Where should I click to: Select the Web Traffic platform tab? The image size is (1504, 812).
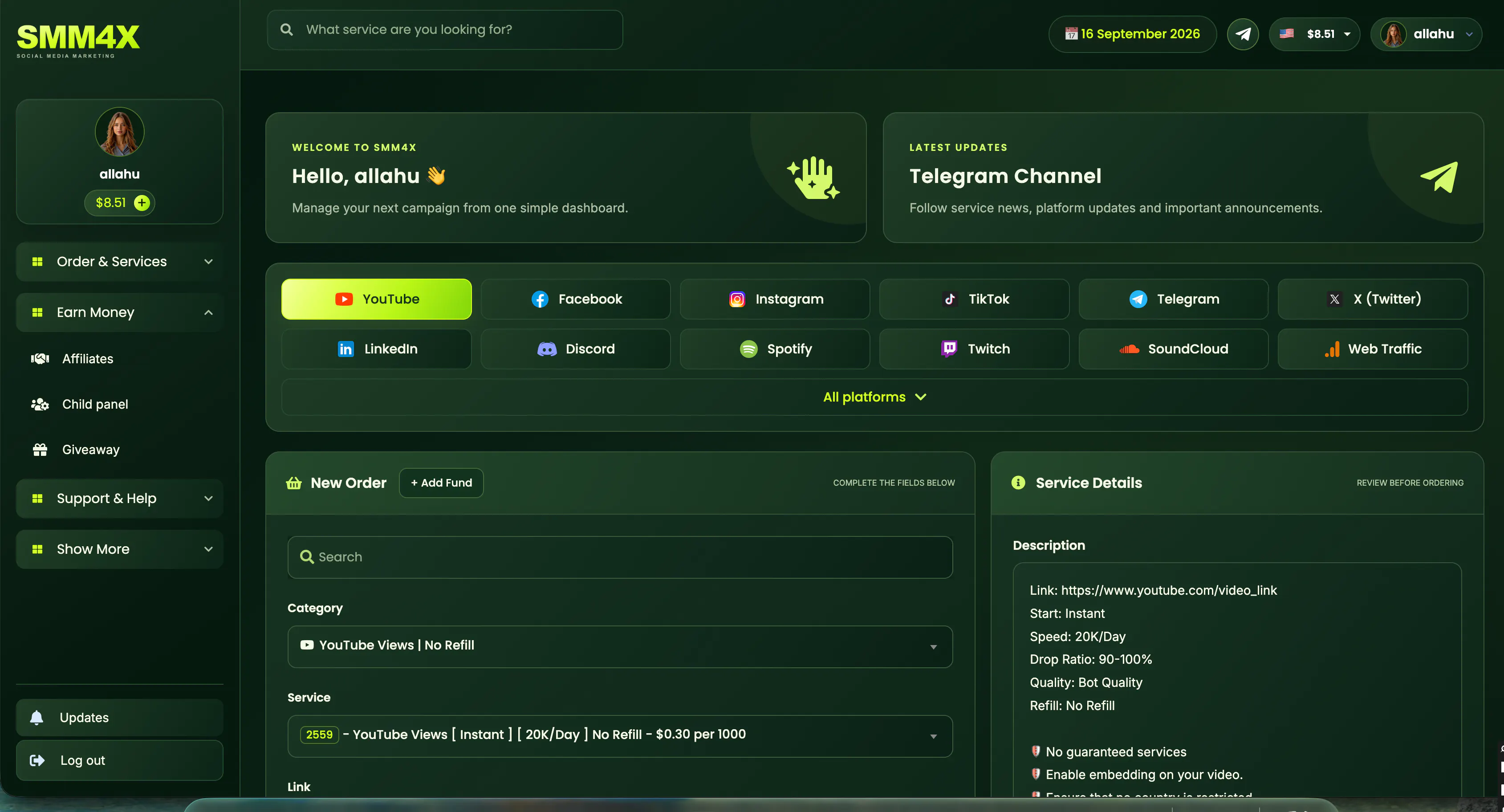[1373, 349]
